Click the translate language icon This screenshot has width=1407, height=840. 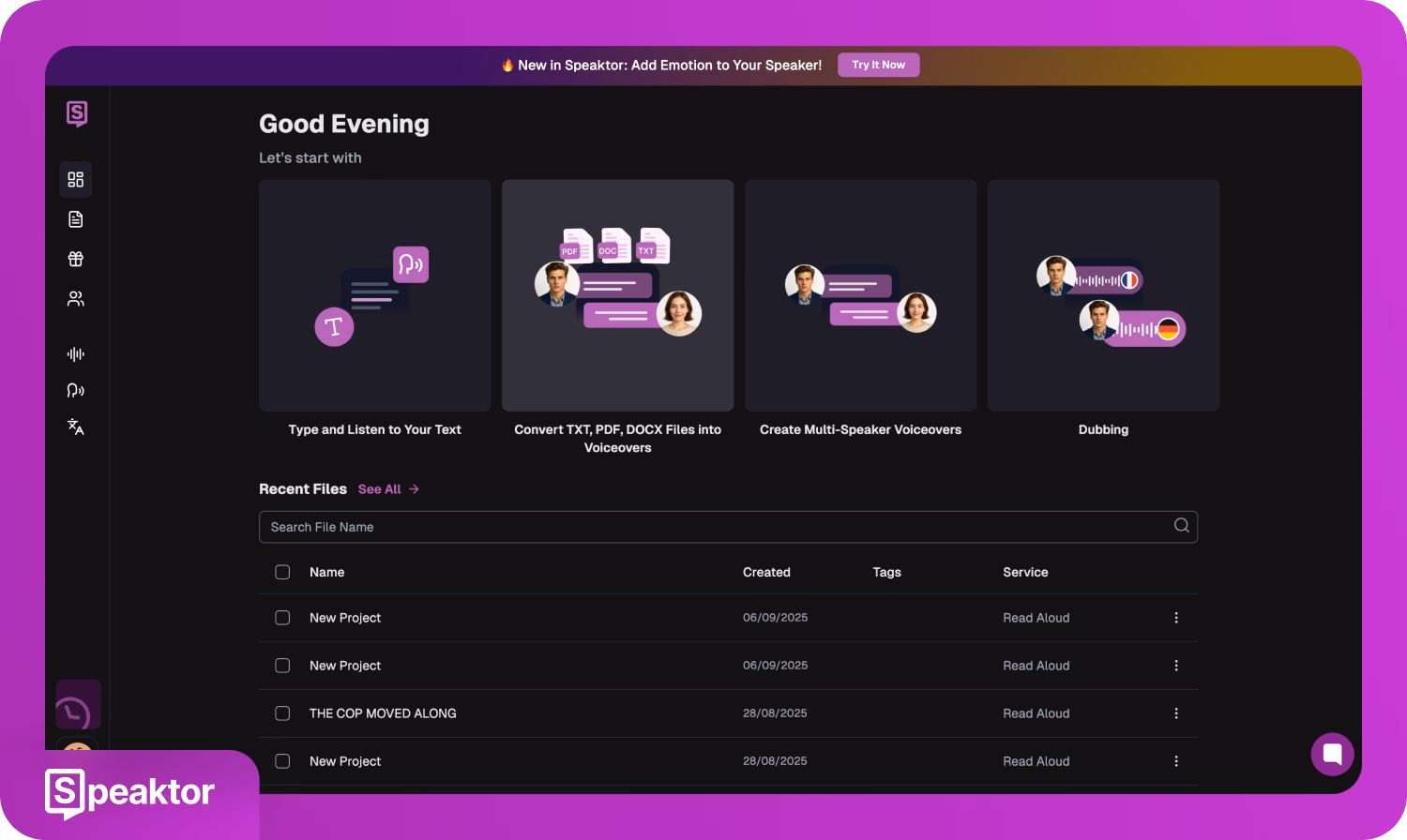(x=76, y=427)
